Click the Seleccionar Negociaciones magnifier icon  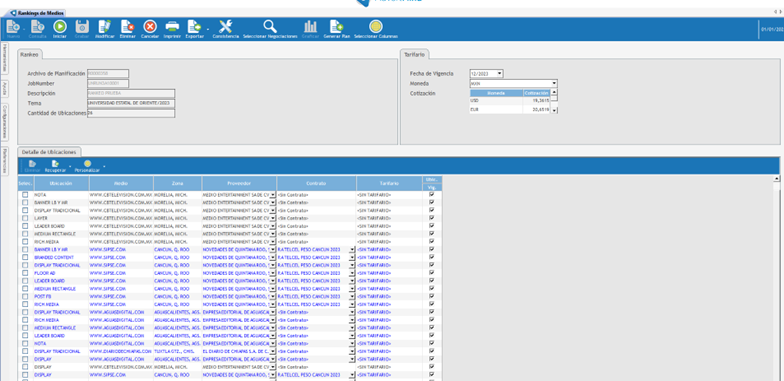pos(270,26)
